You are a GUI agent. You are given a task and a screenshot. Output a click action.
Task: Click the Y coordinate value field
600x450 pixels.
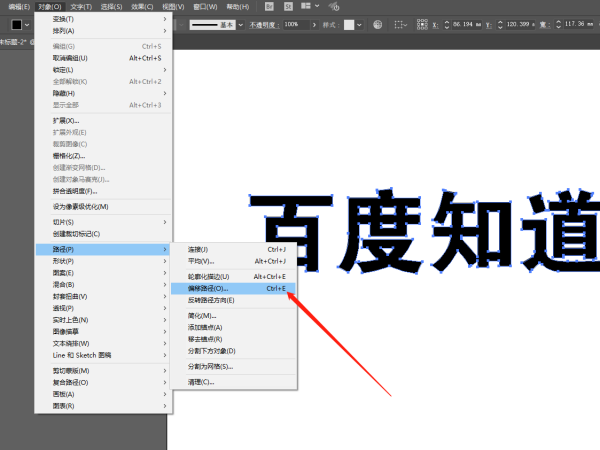(520, 24)
